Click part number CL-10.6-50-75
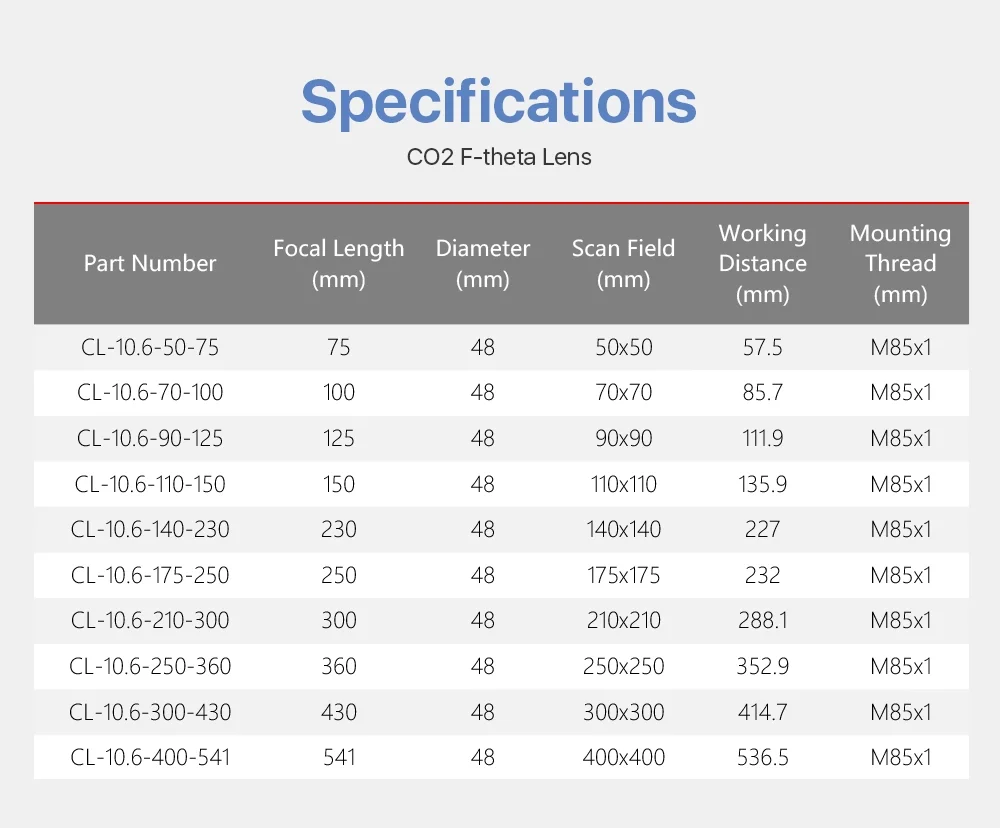 150,347
